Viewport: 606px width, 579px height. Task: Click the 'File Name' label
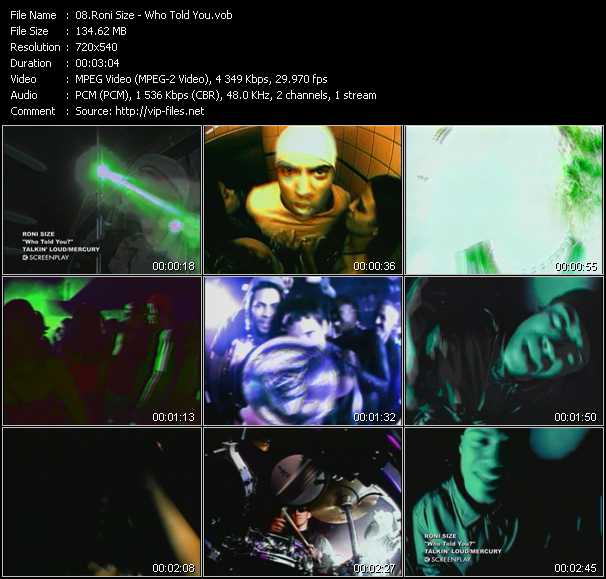(x=33, y=15)
